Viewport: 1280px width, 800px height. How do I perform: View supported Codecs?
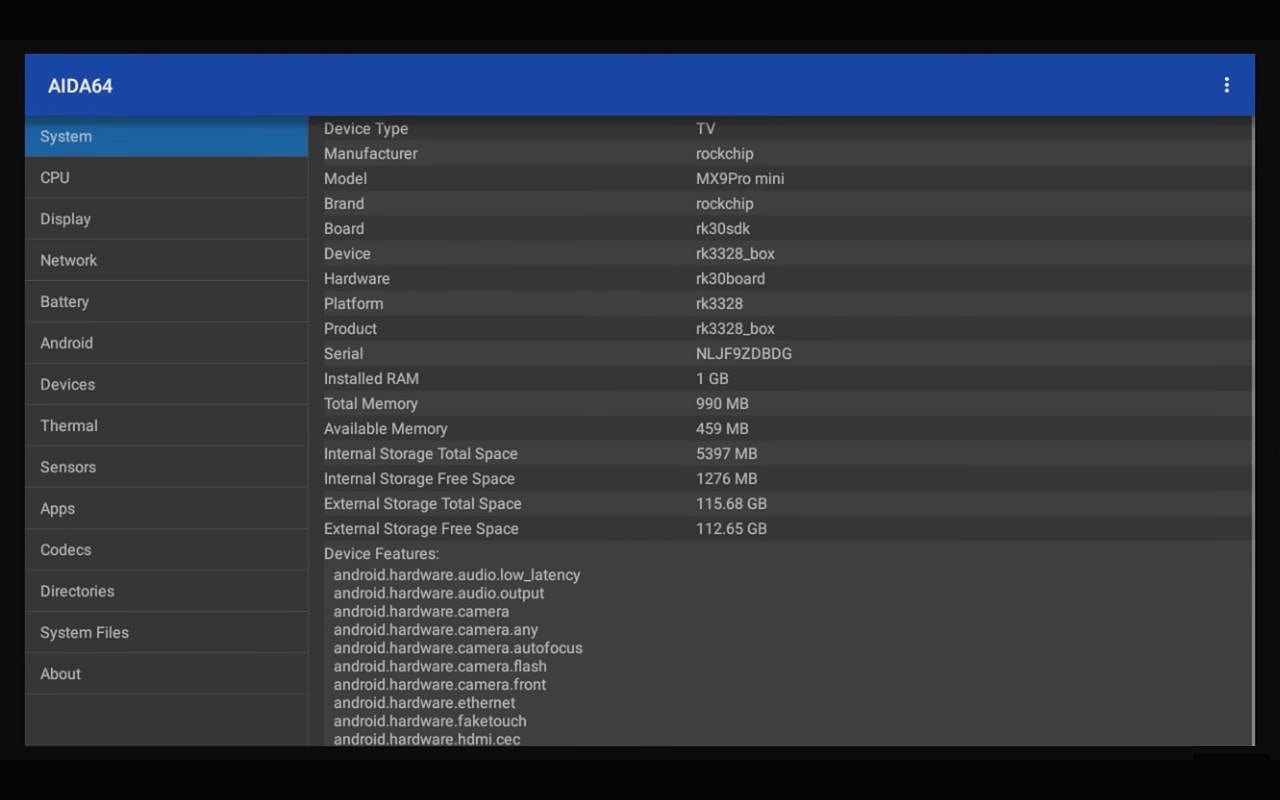tap(166, 550)
